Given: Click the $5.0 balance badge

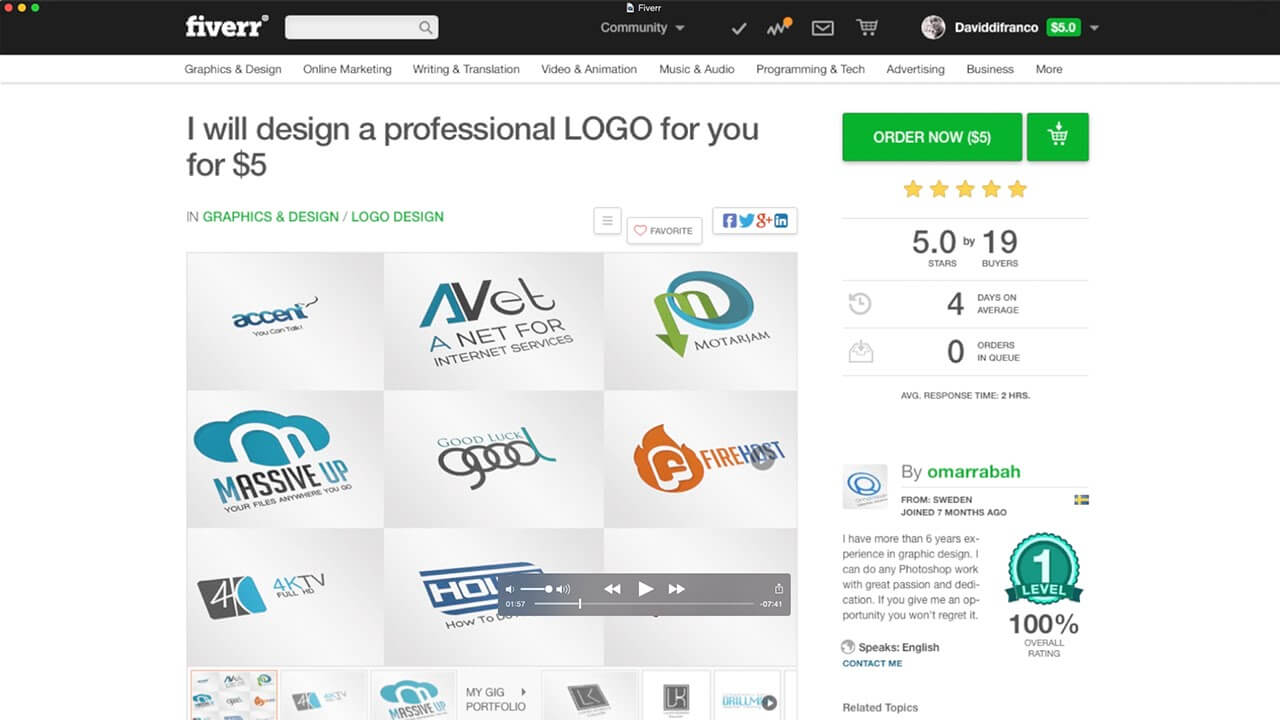Looking at the screenshot, I should pyautogui.click(x=1063, y=28).
